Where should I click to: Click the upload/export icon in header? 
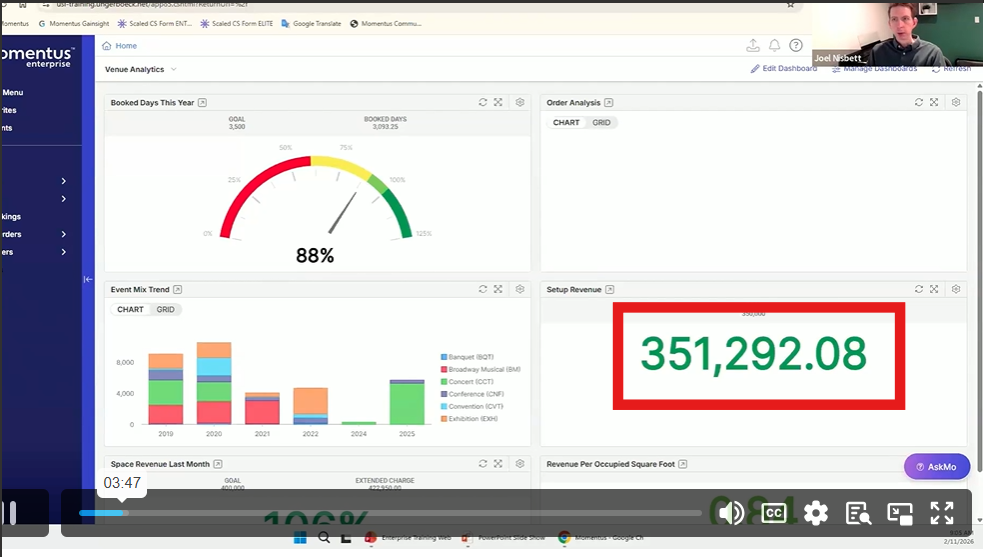[753, 45]
